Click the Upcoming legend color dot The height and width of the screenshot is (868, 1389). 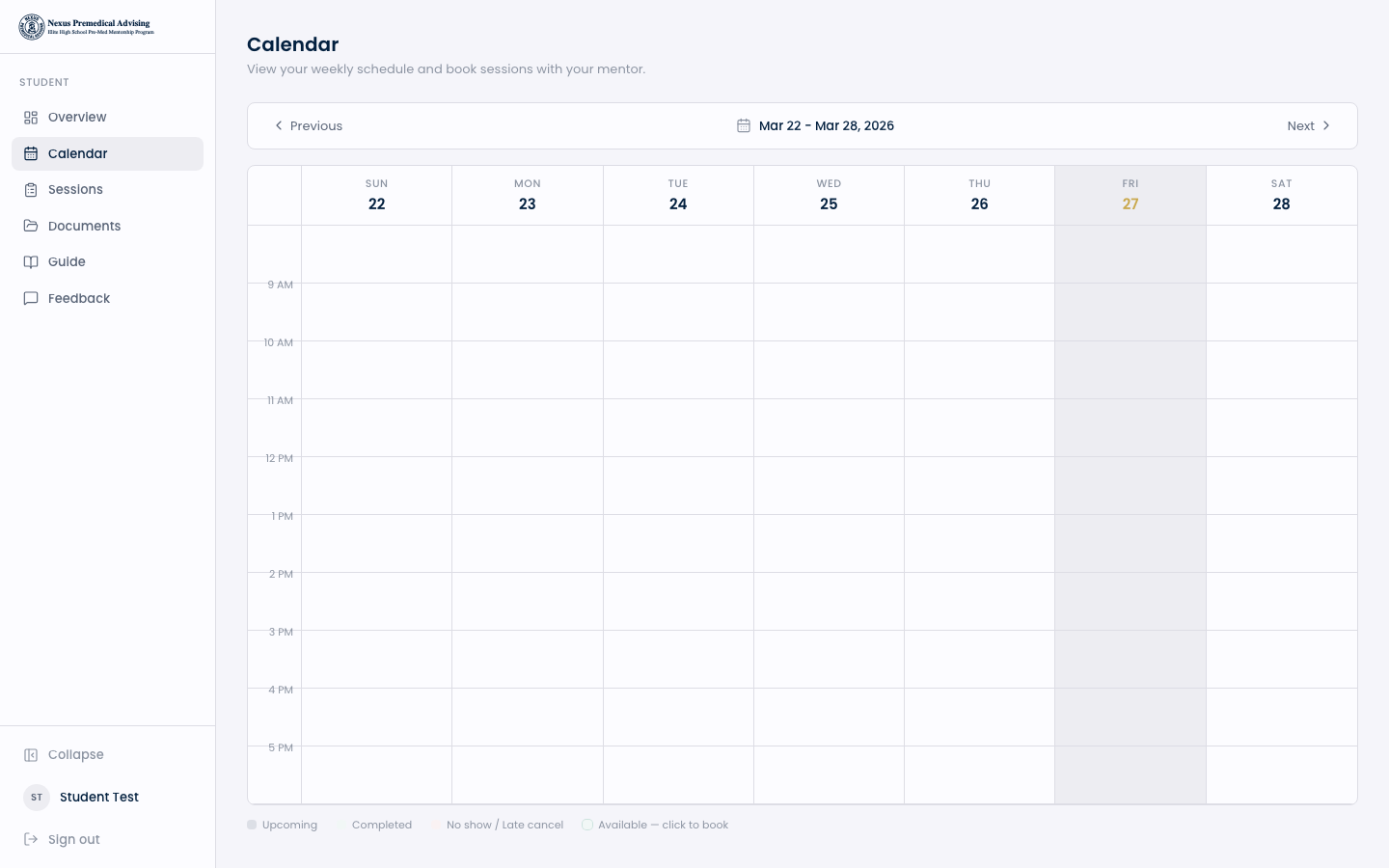(252, 825)
